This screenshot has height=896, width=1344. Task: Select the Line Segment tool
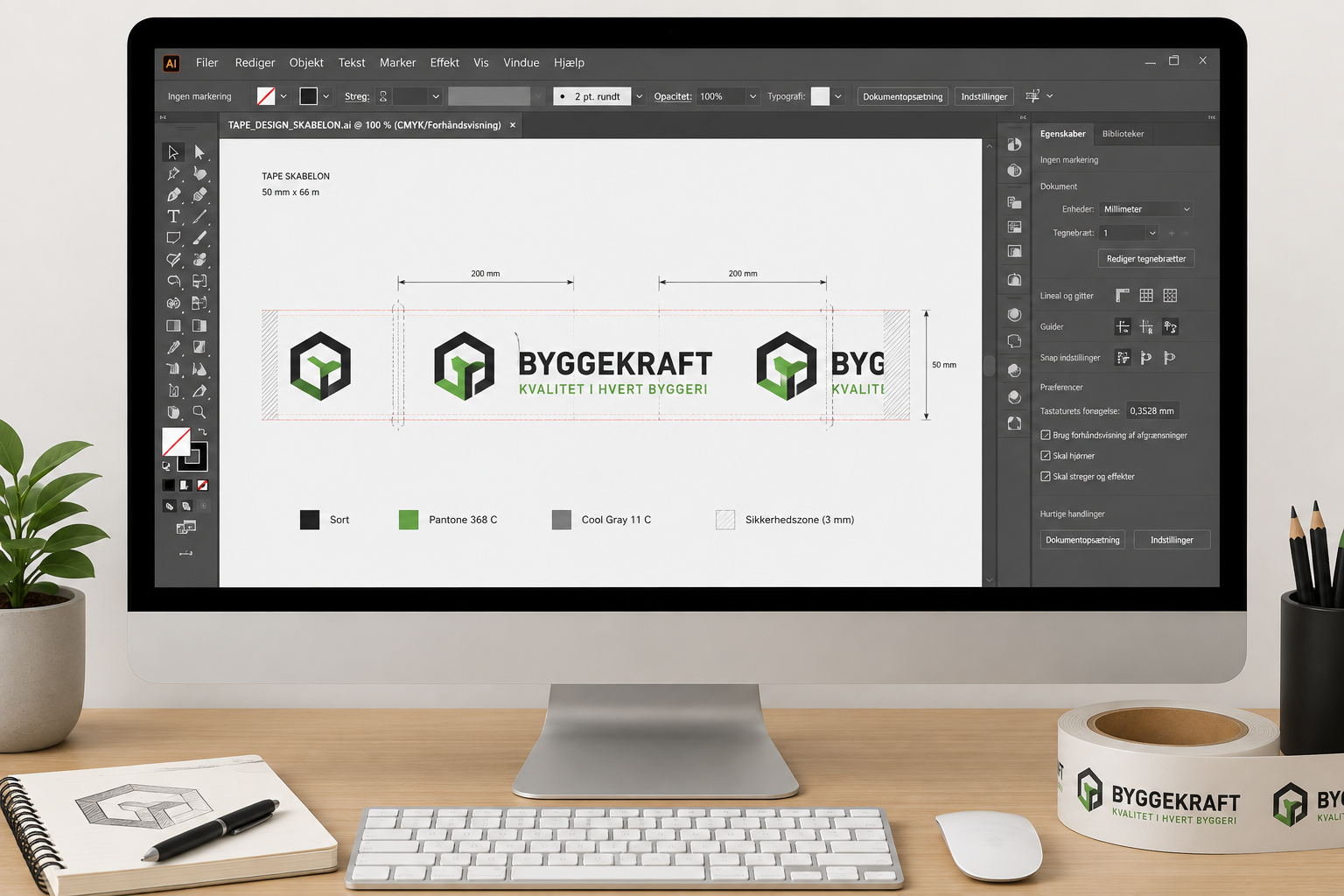(199, 216)
